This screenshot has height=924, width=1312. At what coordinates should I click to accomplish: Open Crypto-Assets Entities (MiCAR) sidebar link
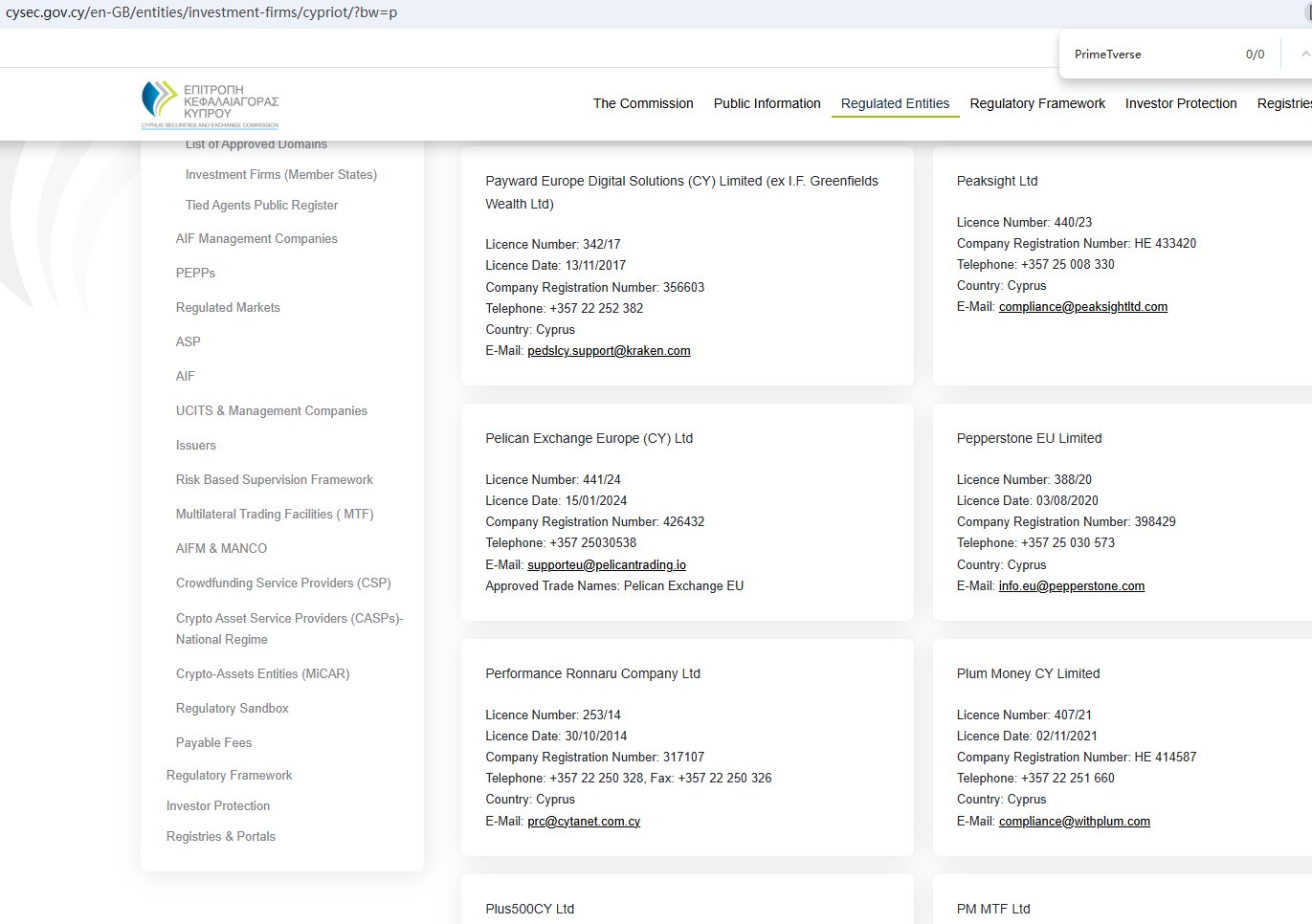[x=262, y=674]
